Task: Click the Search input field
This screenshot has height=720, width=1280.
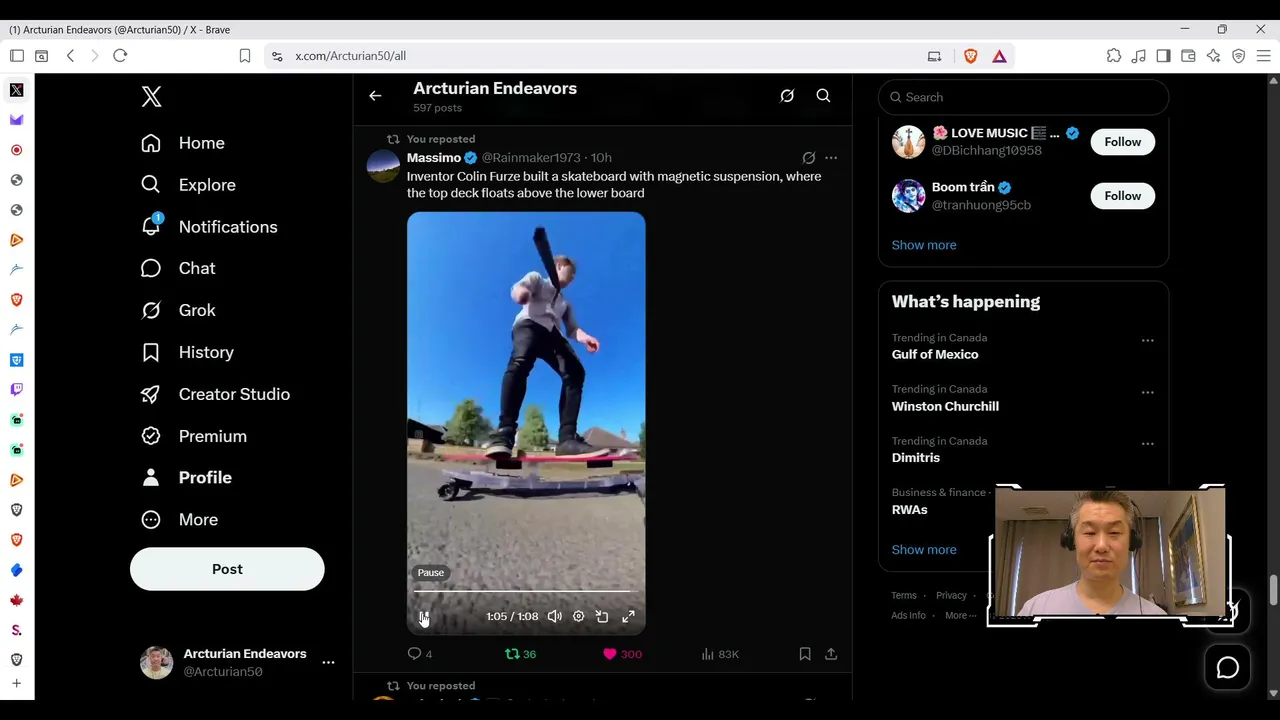Action: click(x=1023, y=97)
